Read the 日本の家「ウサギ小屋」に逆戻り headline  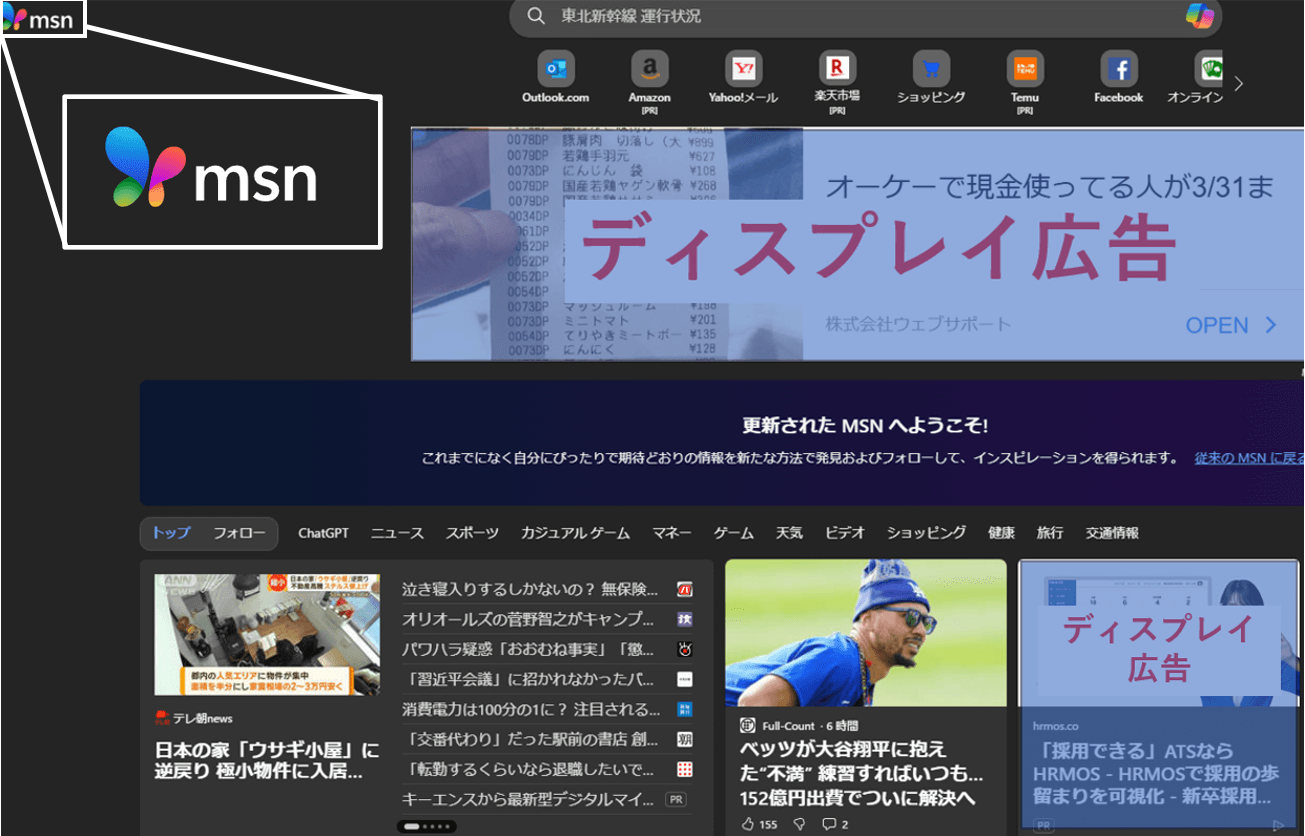click(267, 760)
